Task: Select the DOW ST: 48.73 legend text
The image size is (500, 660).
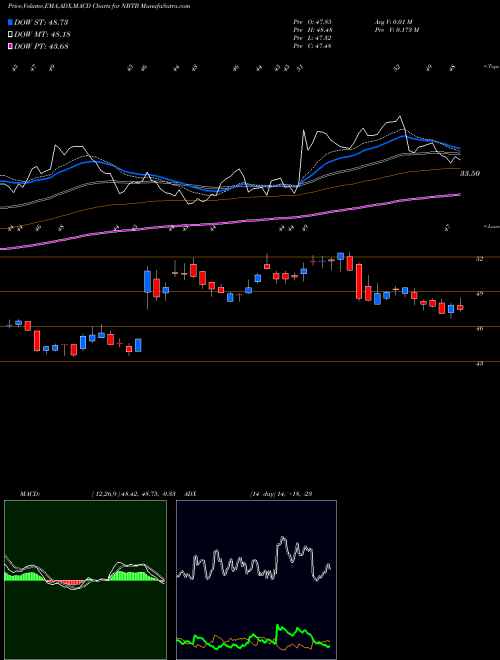Action: pos(41,22)
